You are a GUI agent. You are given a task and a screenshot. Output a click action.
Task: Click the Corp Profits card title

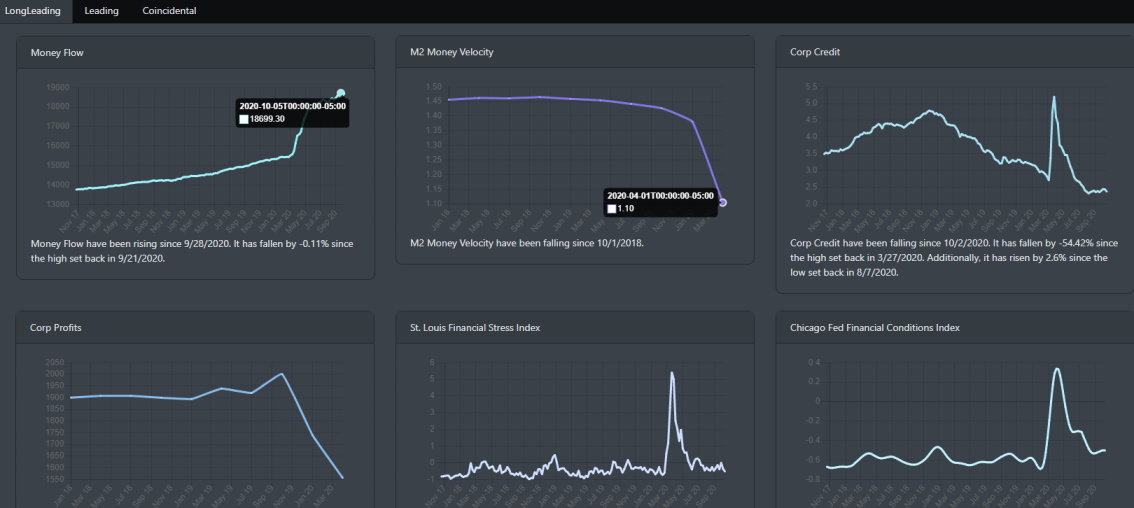(x=56, y=327)
